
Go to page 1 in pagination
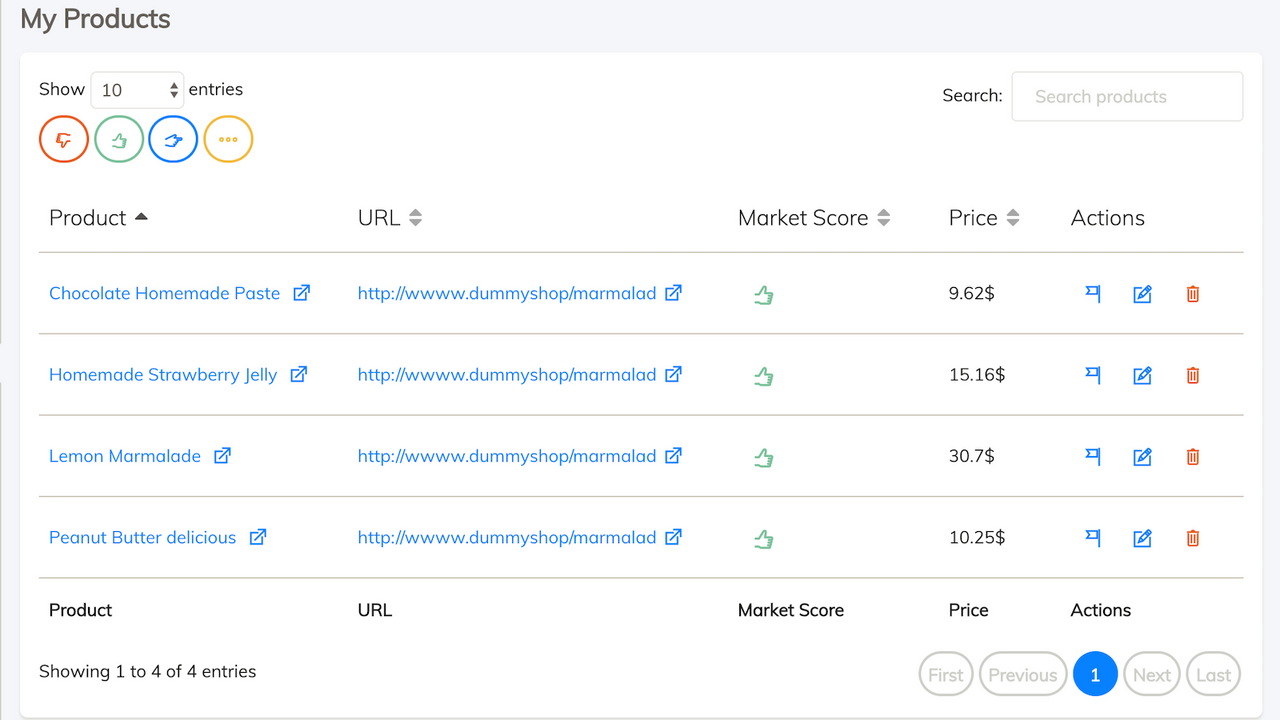[1095, 675]
